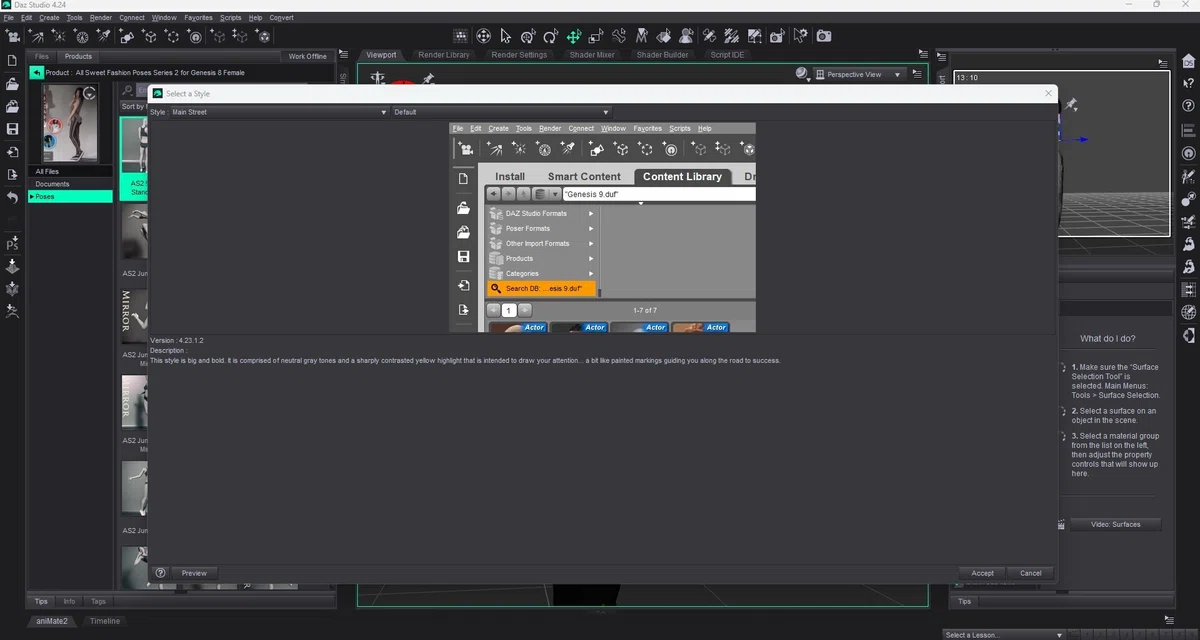Click the Import file icon in left toolbar
This screenshot has height=640, width=1200.
(x=13, y=152)
